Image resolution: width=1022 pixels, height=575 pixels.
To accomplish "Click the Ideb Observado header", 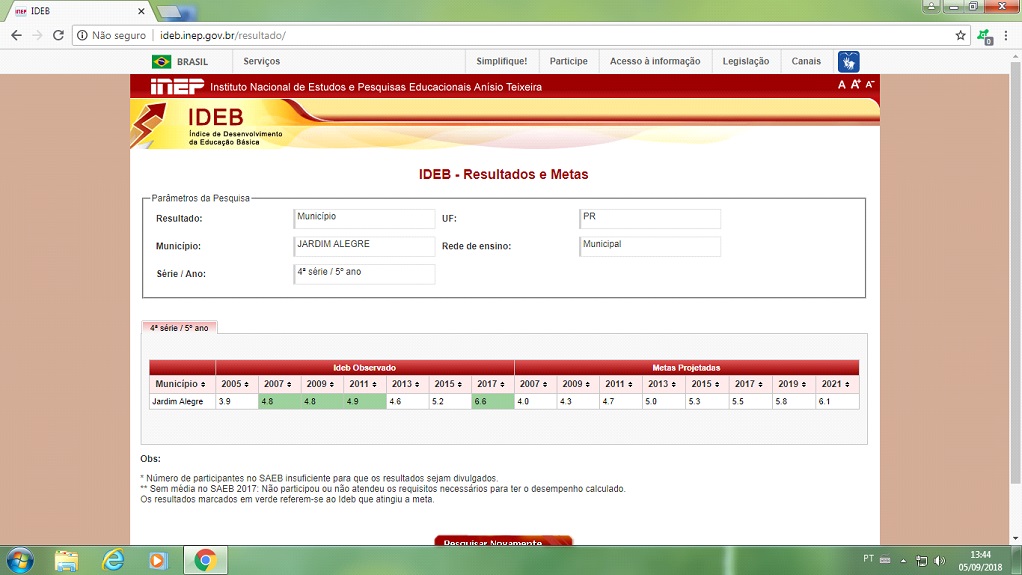I will tap(364, 368).
